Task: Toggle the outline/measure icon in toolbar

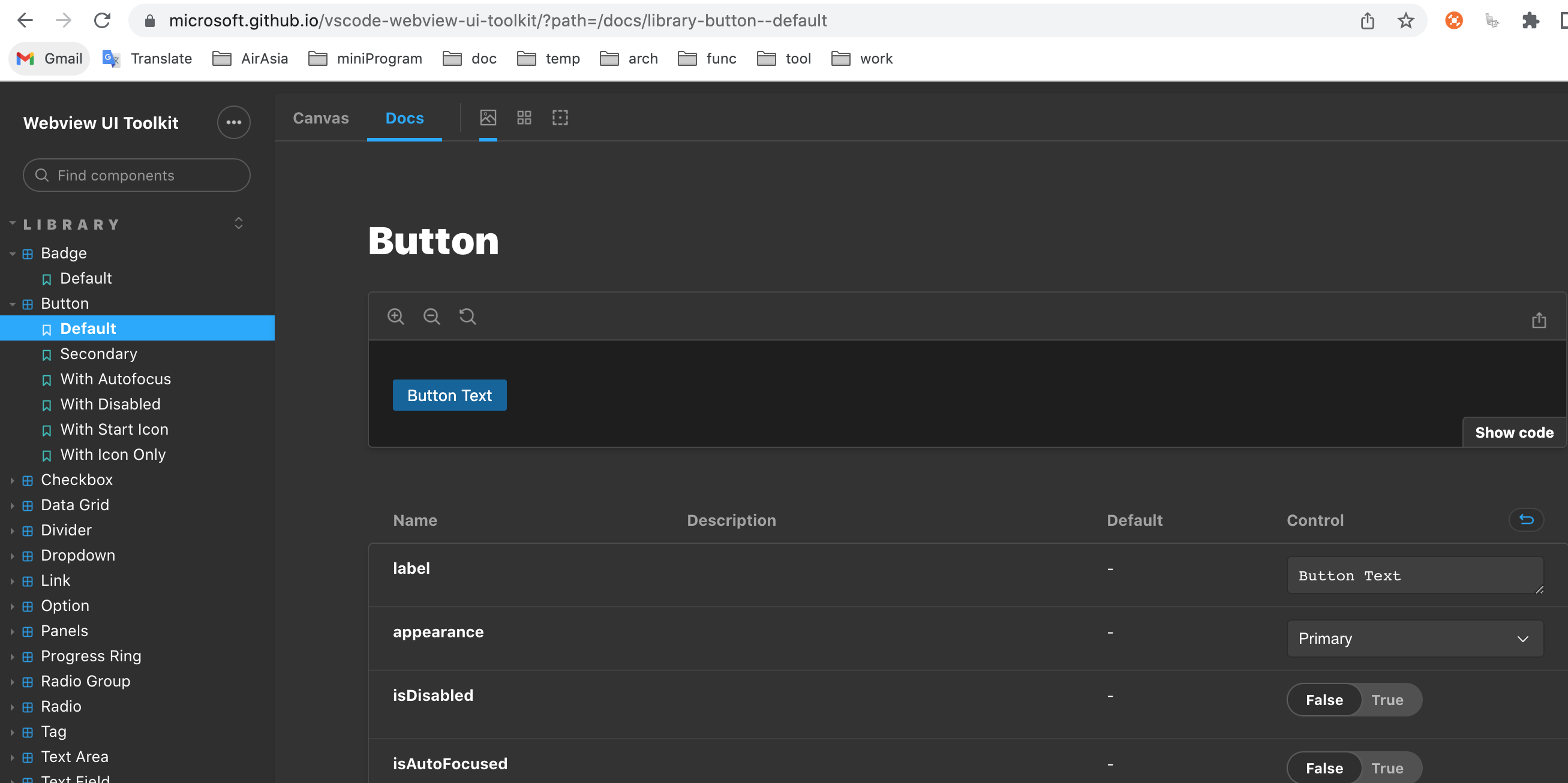Action: pos(560,118)
